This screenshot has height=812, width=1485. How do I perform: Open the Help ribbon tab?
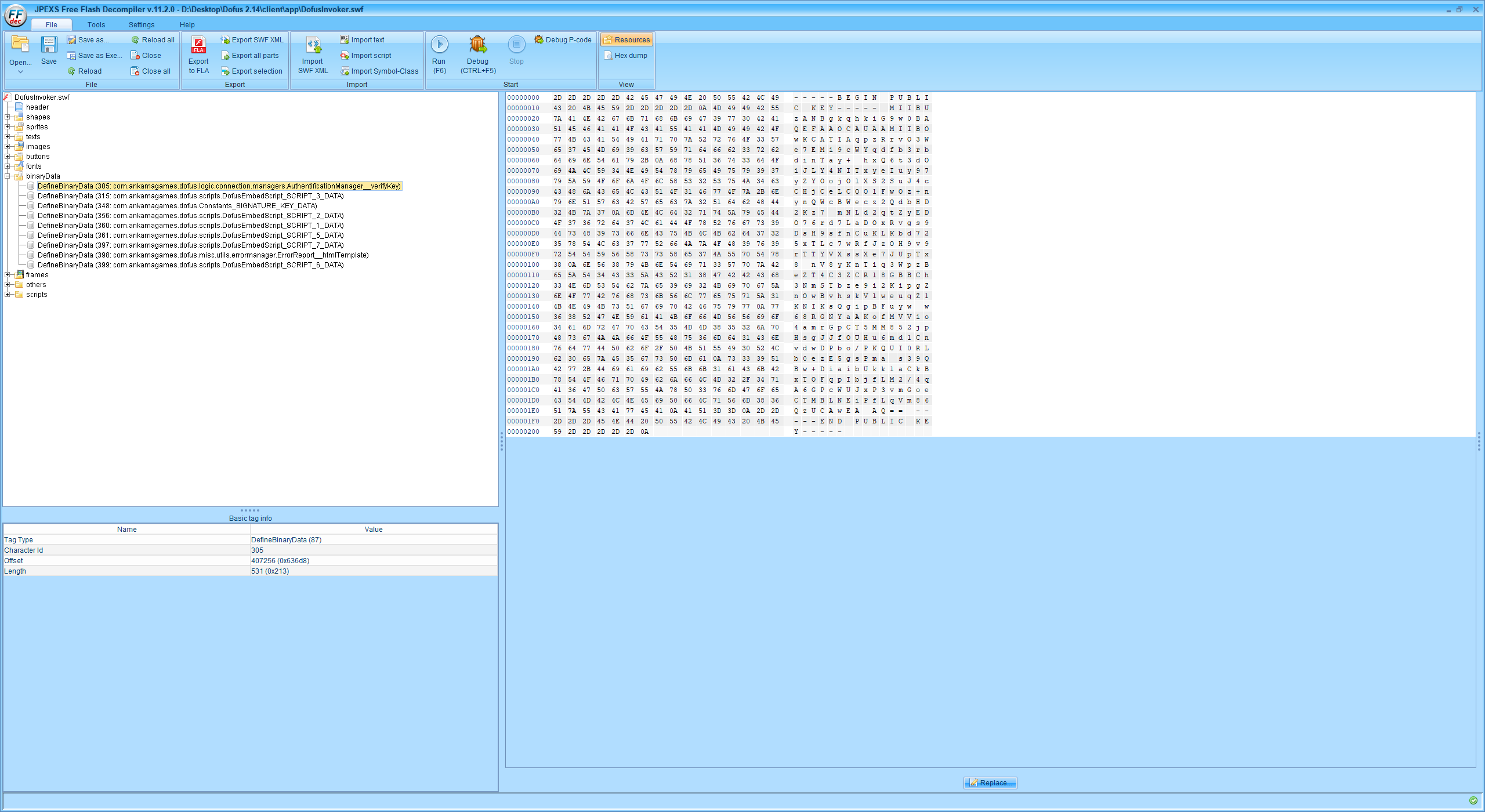pos(187,24)
